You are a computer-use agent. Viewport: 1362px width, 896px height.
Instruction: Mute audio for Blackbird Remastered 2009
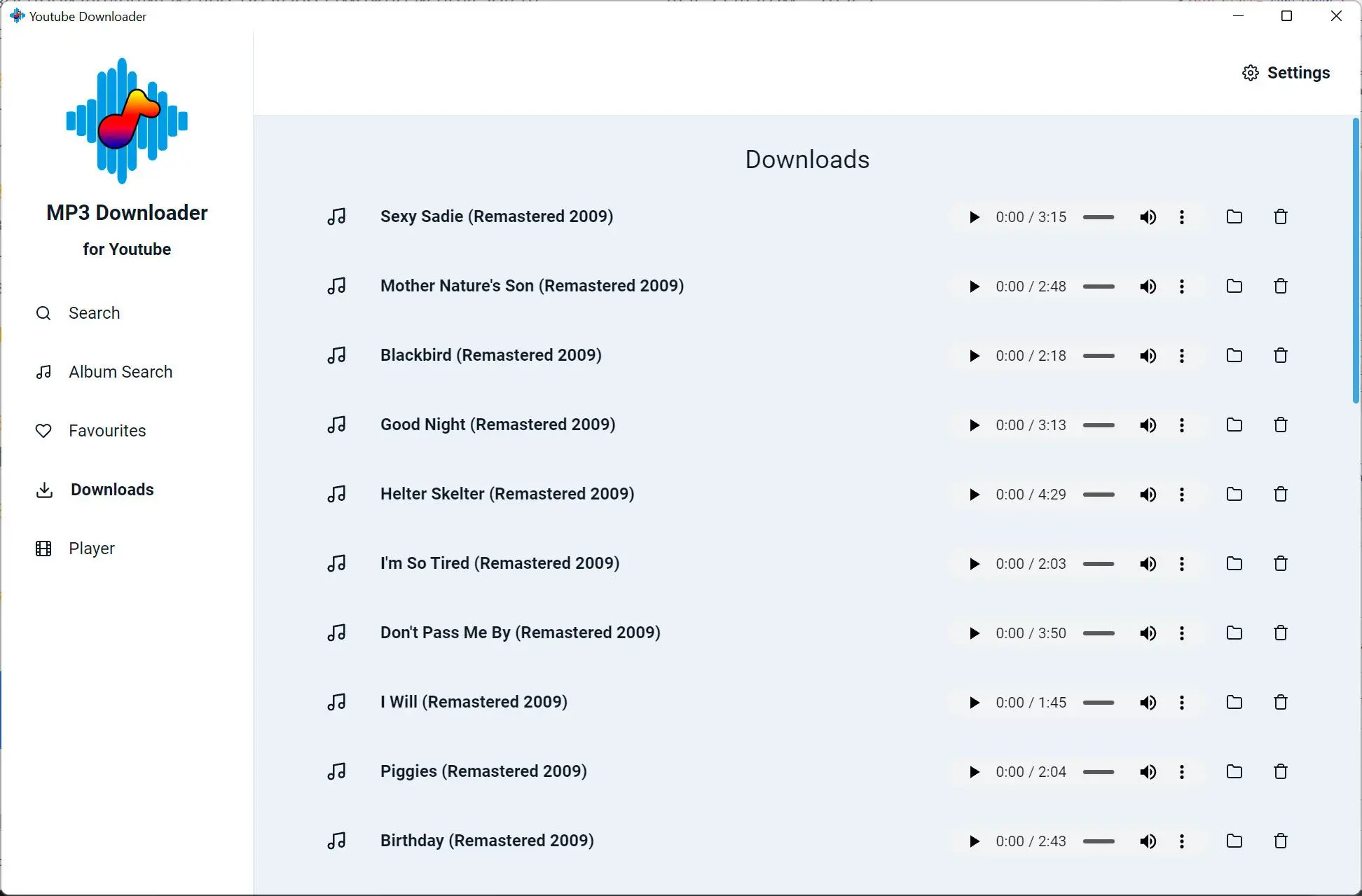tap(1148, 356)
